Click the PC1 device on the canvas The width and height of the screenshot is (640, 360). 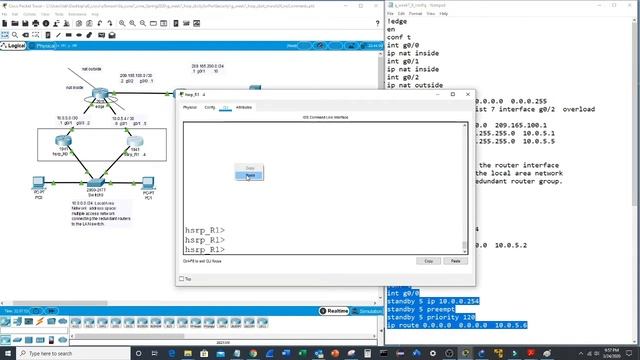click(x=148, y=183)
